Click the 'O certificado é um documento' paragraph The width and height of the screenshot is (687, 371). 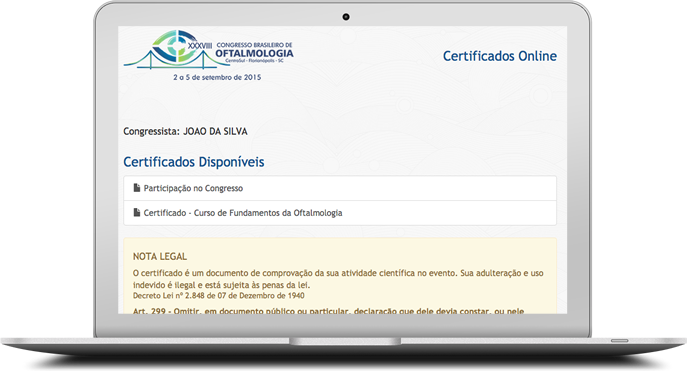tap(338, 279)
